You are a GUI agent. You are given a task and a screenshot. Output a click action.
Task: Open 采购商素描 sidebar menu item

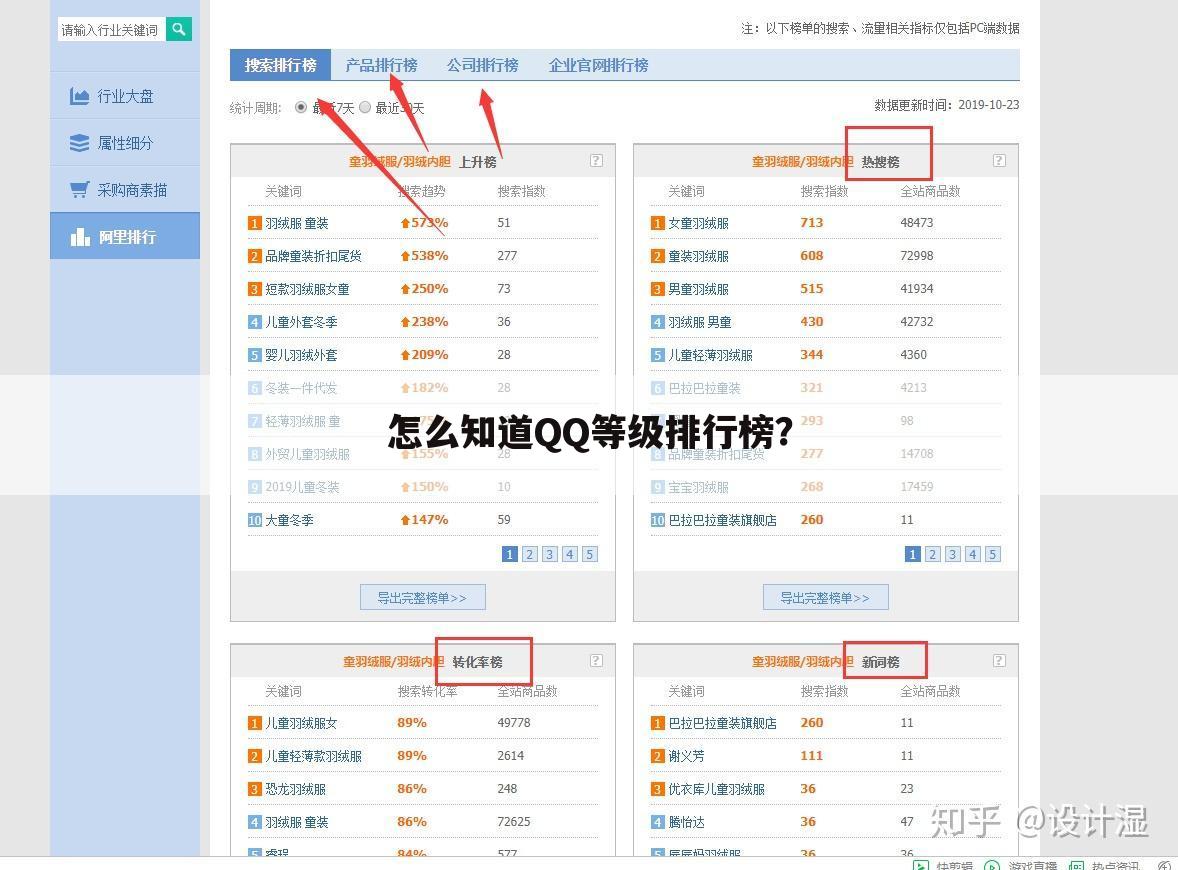(125, 190)
